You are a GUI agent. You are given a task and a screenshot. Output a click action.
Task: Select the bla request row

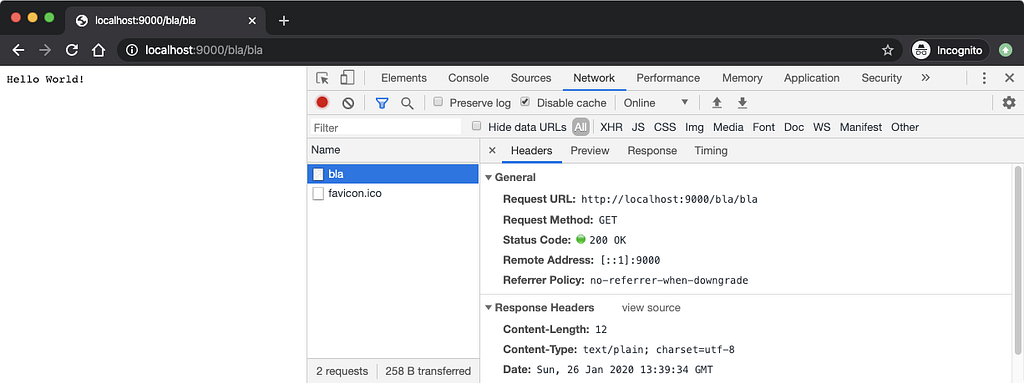(393, 174)
